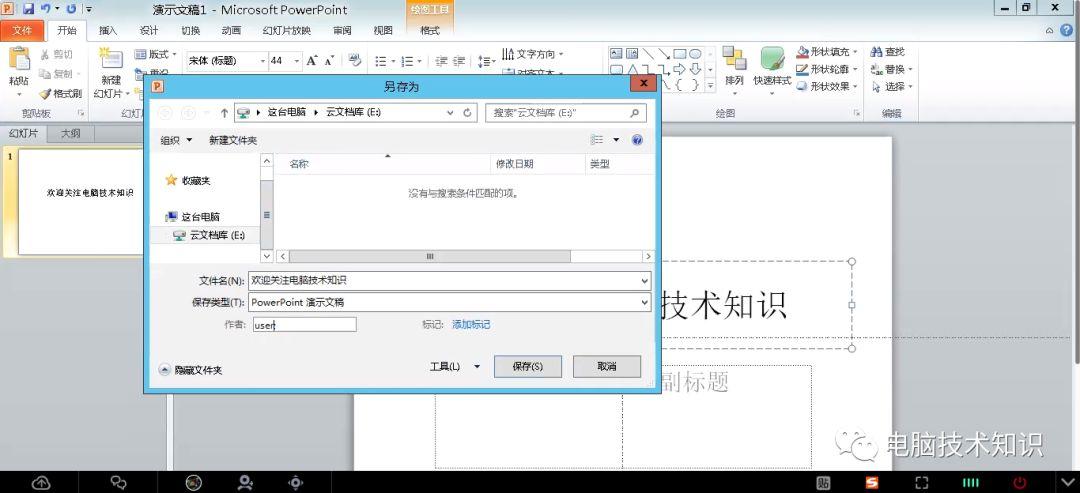1080x493 pixels.
Task: Open the Tools (工具) dropdown in the dialog
Action: pos(455,367)
